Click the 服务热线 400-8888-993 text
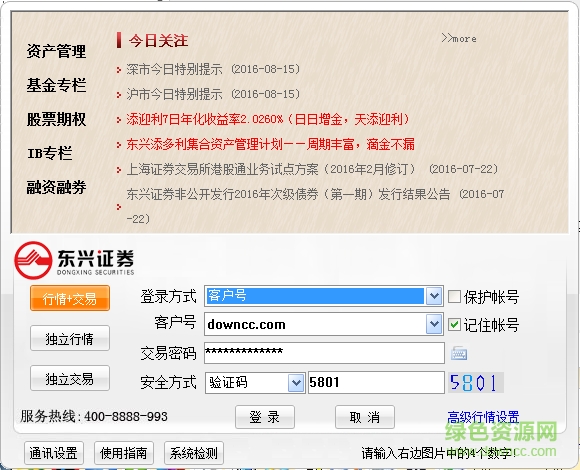The width and height of the screenshot is (580, 470). [94, 417]
